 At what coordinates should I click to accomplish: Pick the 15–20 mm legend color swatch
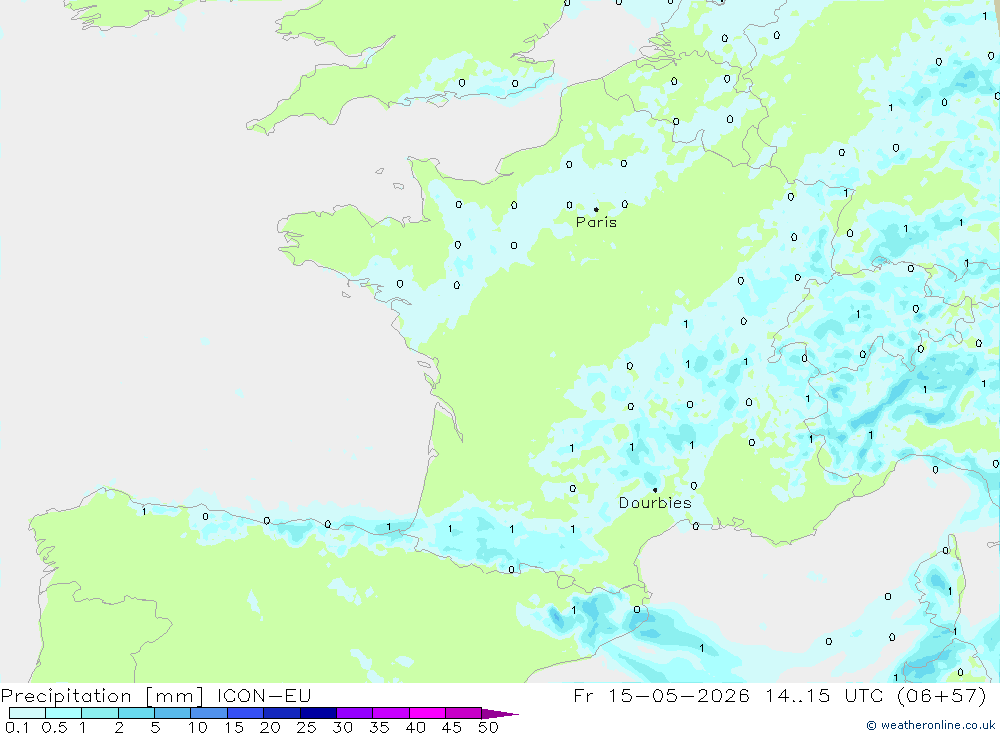(246, 713)
